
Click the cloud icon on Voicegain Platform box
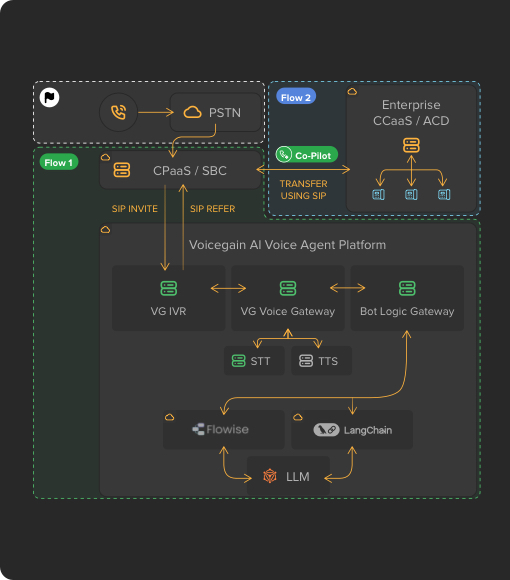click(x=105, y=230)
